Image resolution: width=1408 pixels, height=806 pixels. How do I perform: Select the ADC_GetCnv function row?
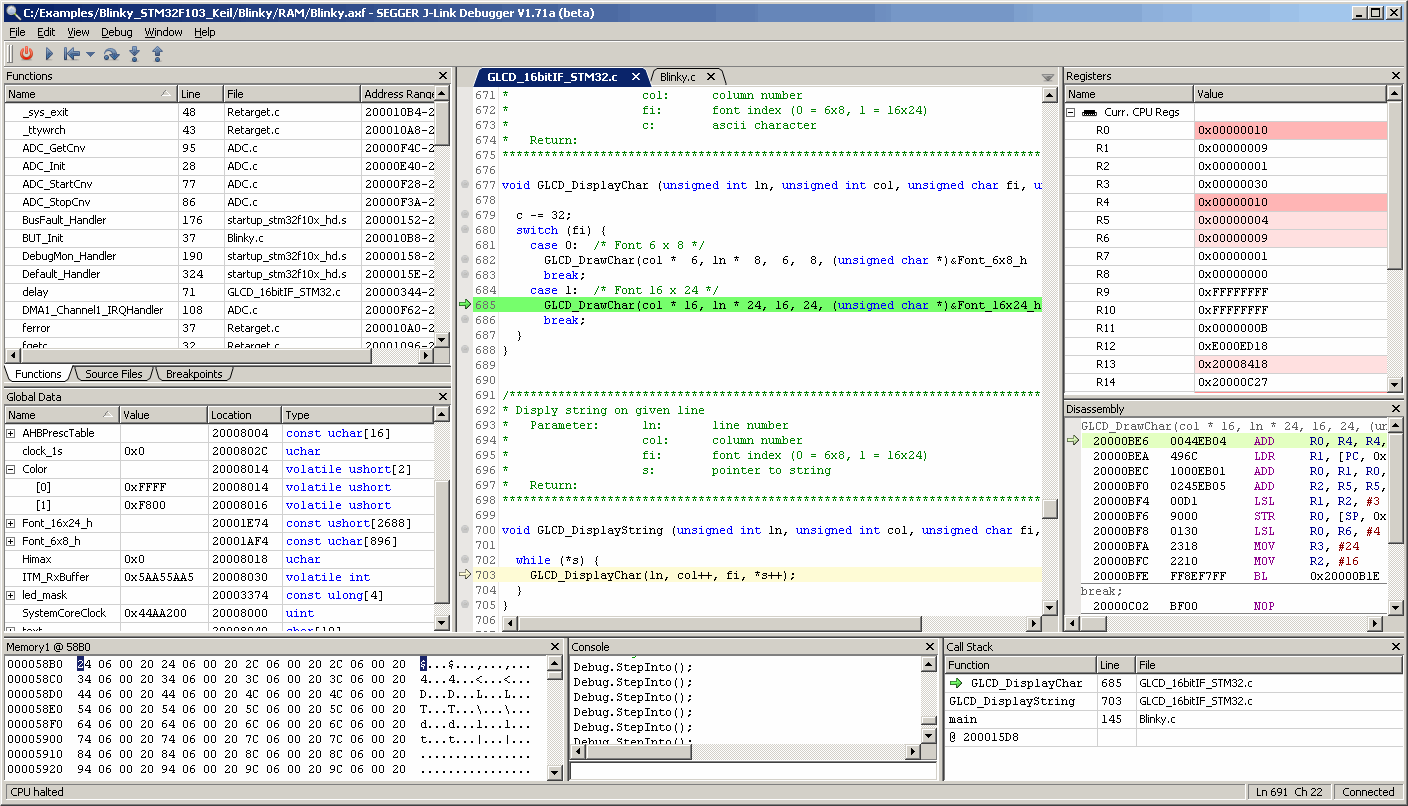tap(221, 148)
